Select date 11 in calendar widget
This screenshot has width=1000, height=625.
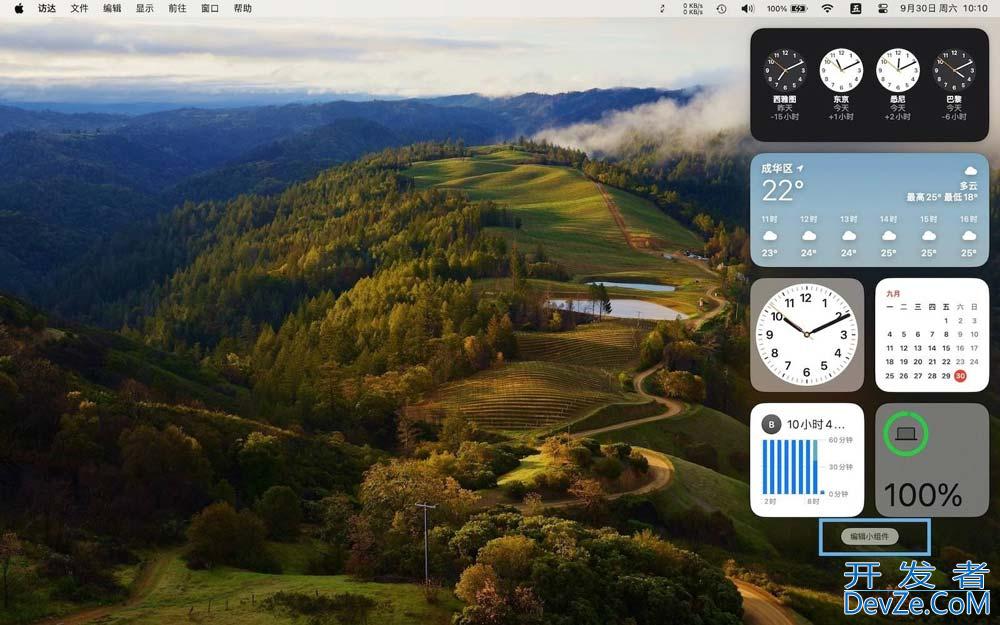pos(890,348)
